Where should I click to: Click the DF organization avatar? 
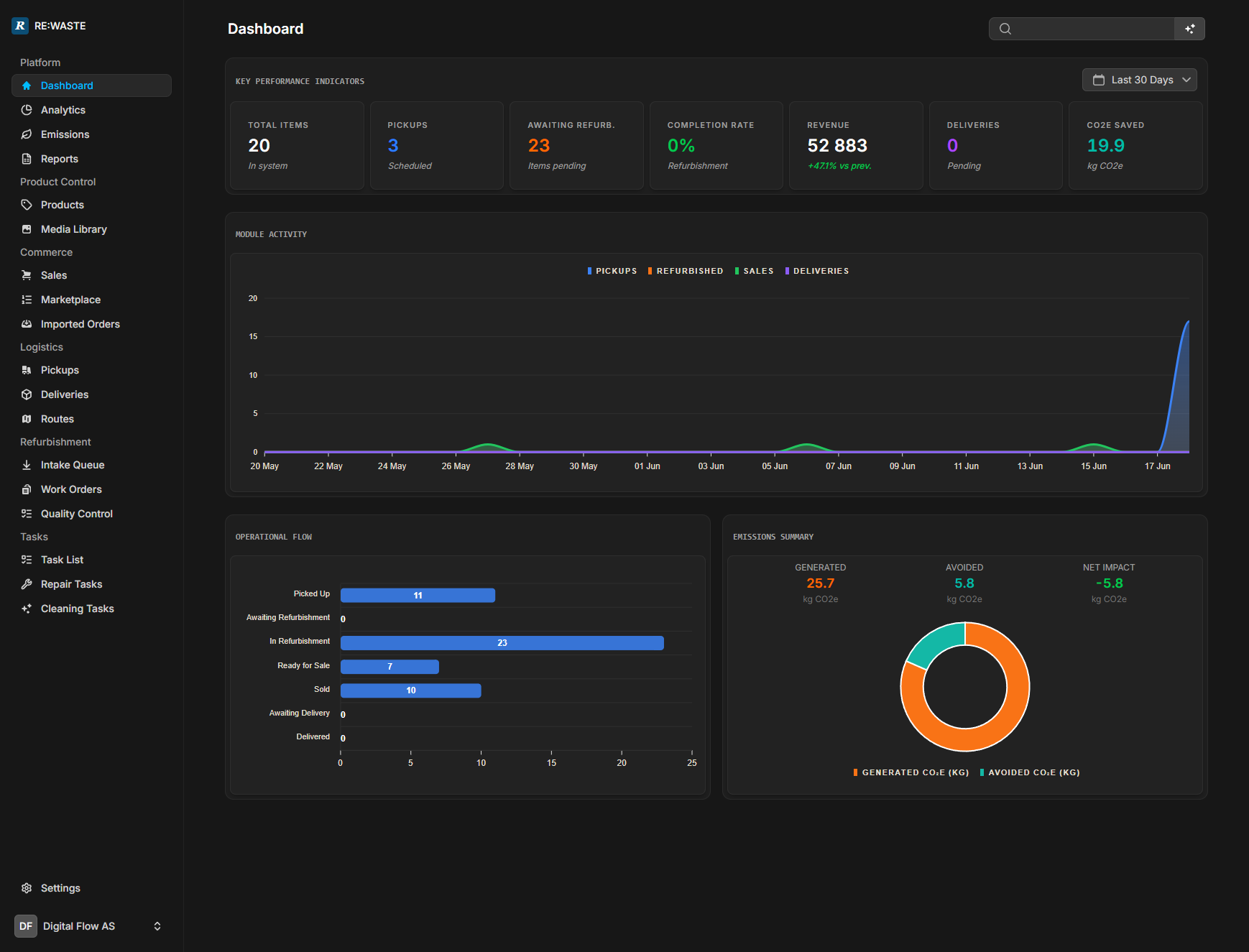point(26,926)
